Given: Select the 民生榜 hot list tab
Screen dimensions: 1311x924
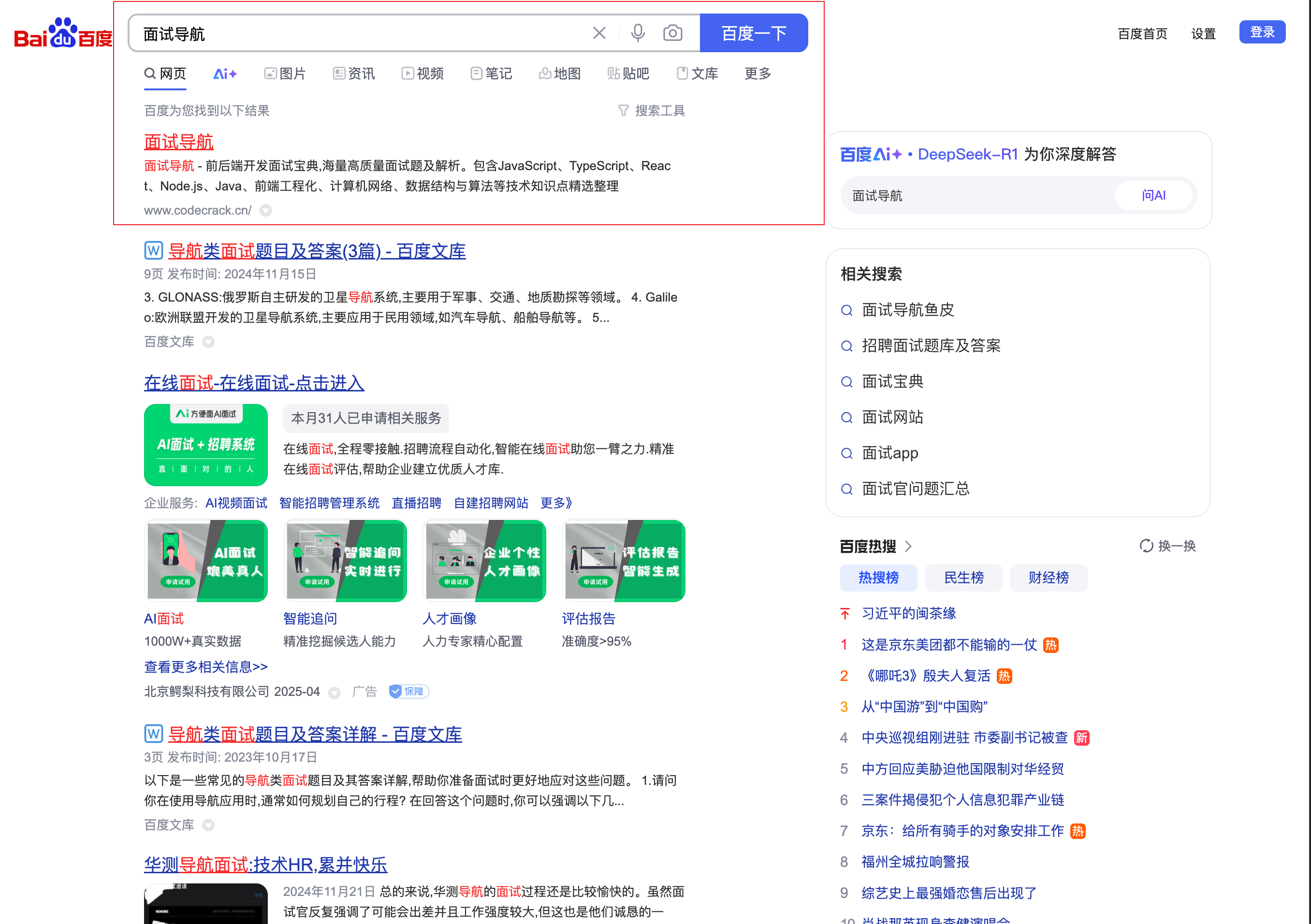Looking at the screenshot, I should 963,578.
